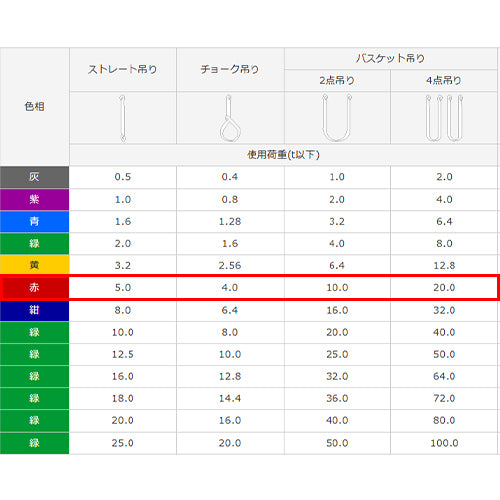Click the choke hitch sling diagram icon
The height and width of the screenshot is (500, 500).
(x=230, y=118)
